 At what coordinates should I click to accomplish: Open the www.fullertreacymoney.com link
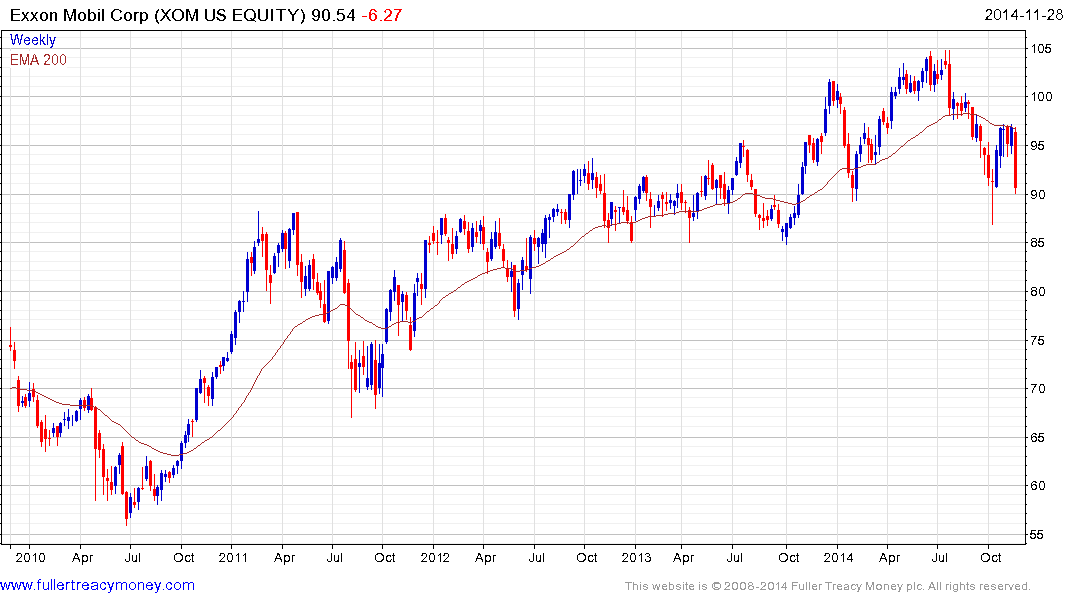point(97,586)
